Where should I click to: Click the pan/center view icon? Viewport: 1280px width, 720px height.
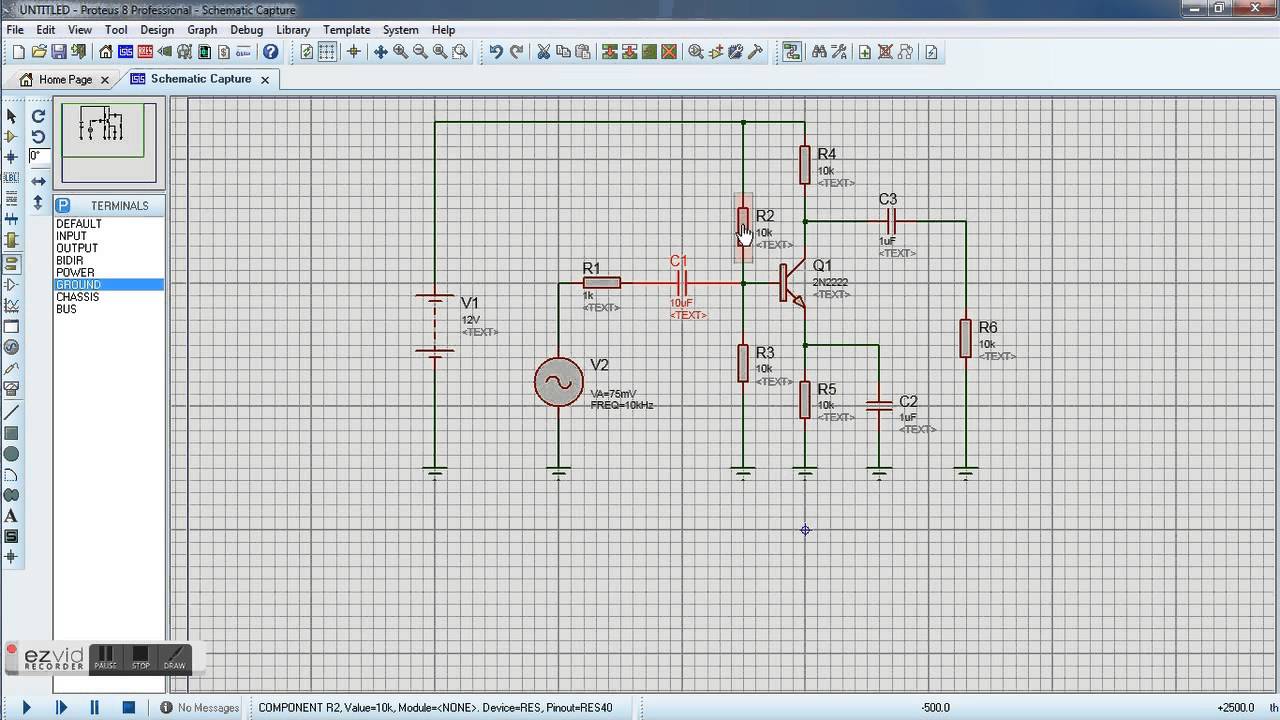click(380, 52)
